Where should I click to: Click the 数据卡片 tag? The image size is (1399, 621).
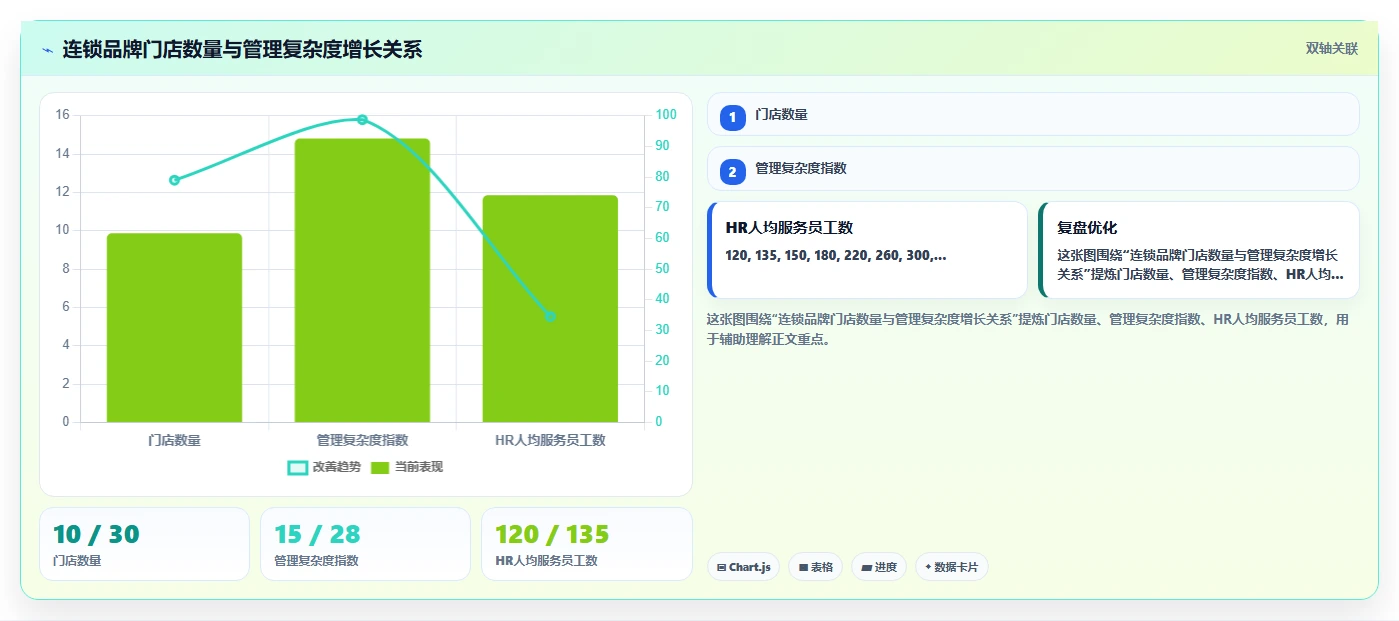(x=952, y=567)
